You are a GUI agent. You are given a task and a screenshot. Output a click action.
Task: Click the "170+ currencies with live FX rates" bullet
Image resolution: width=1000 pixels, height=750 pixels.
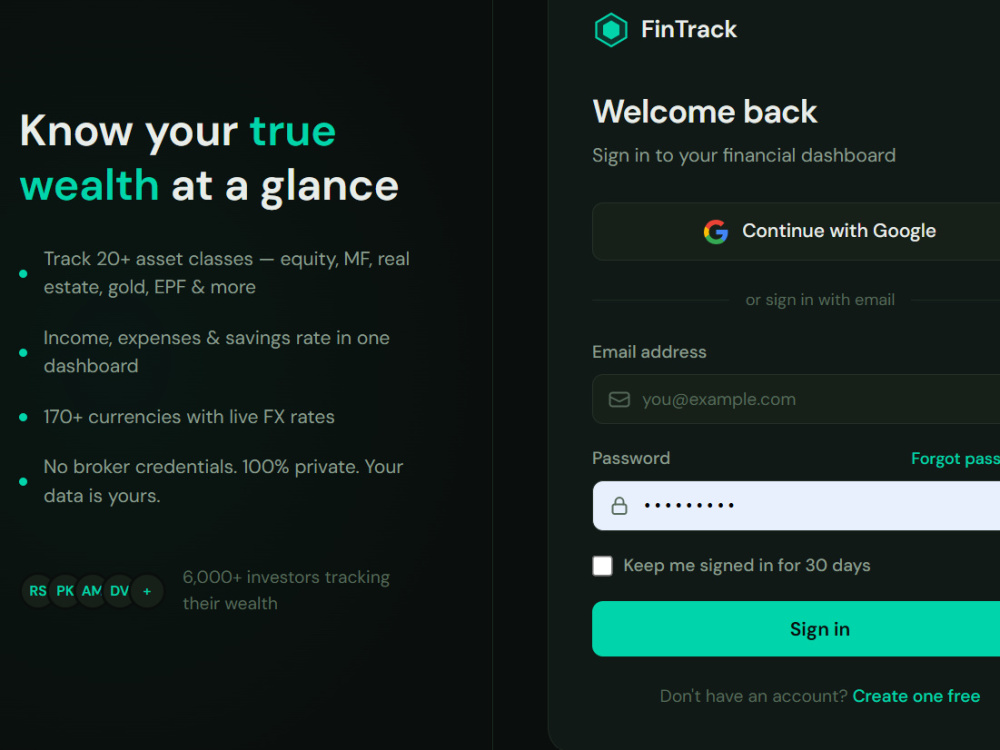[x=189, y=417]
